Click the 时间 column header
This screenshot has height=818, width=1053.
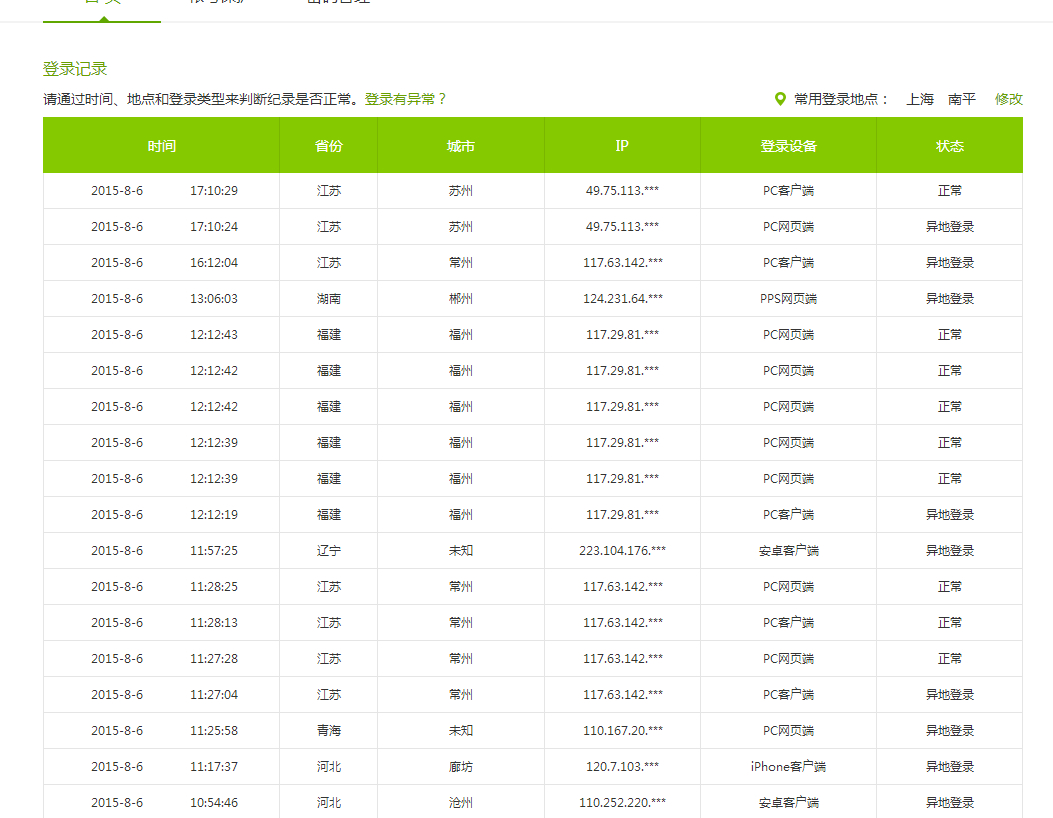coord(162,146)
